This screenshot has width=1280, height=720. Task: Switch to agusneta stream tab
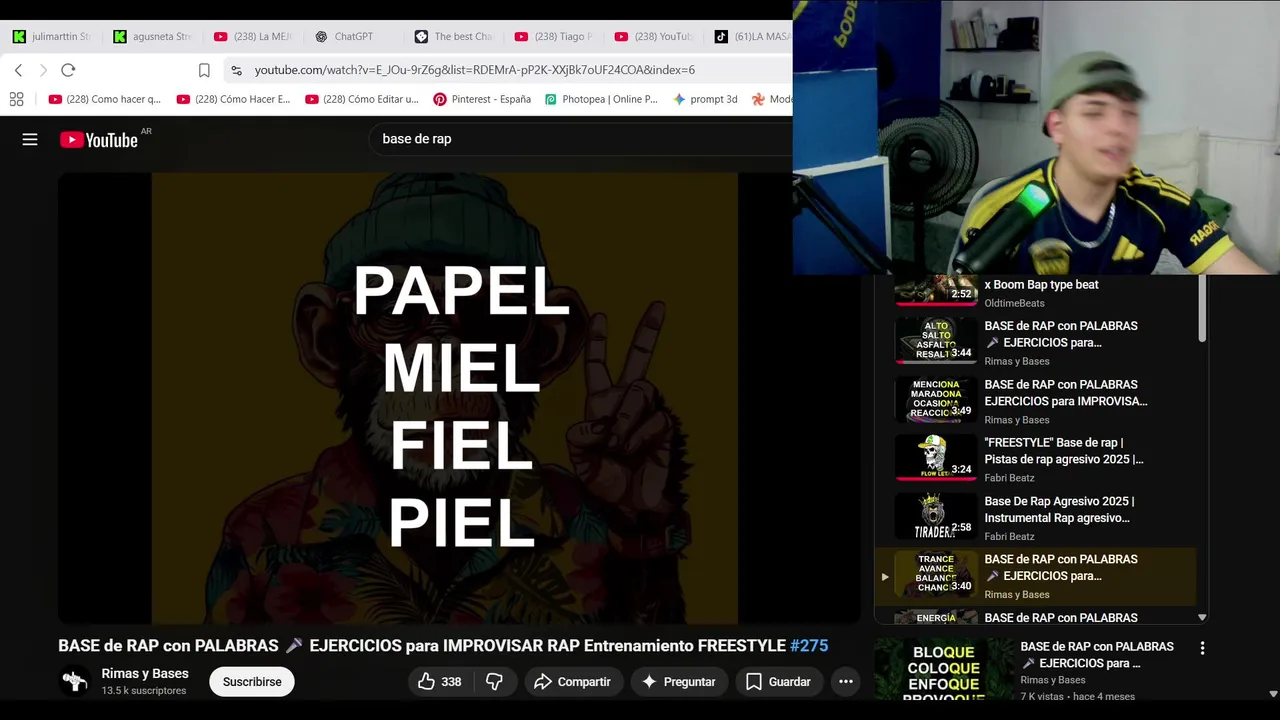pos(152,36)
